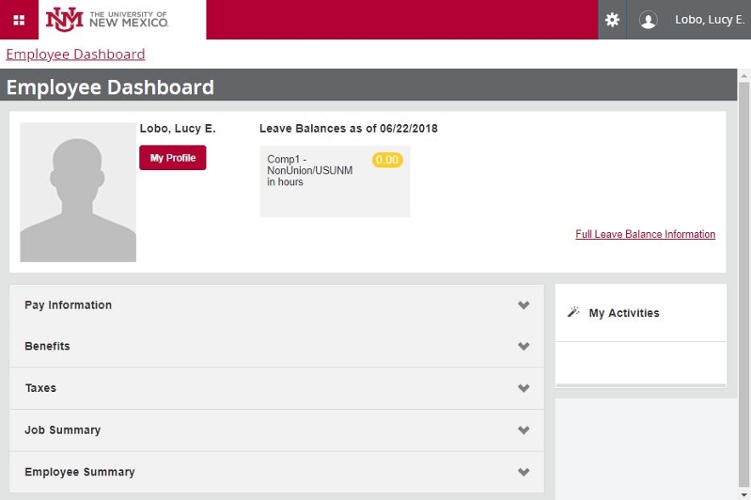The height and width of the screenshot is (500, 751).
Task: Expand the Benefits section chevron
Action: [x=523, y=346]
